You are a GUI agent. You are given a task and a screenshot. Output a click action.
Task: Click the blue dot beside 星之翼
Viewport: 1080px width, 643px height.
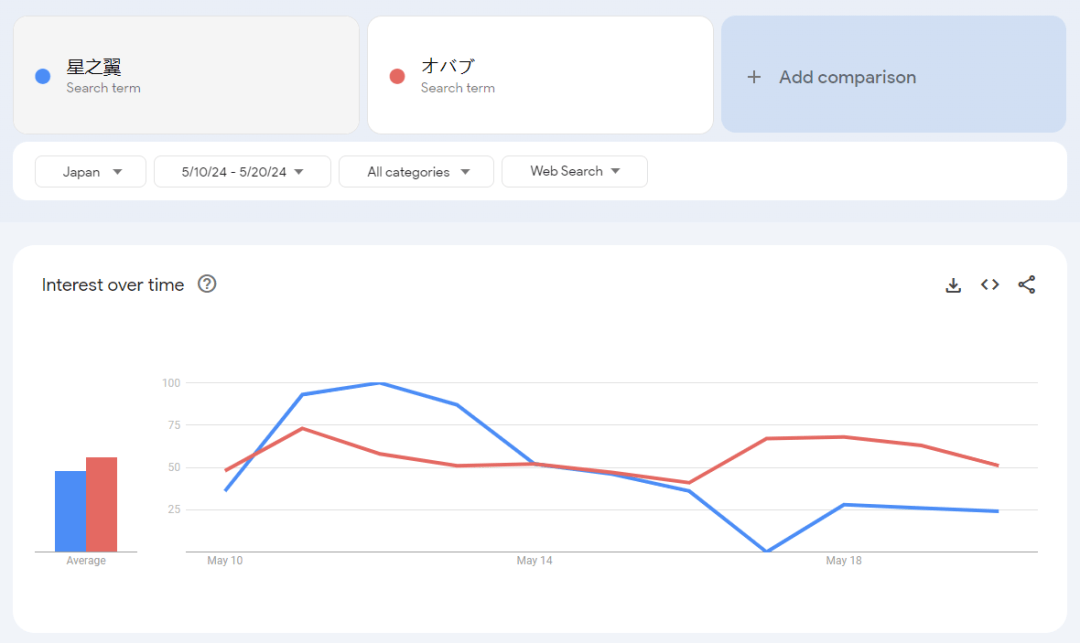point(43,76)
